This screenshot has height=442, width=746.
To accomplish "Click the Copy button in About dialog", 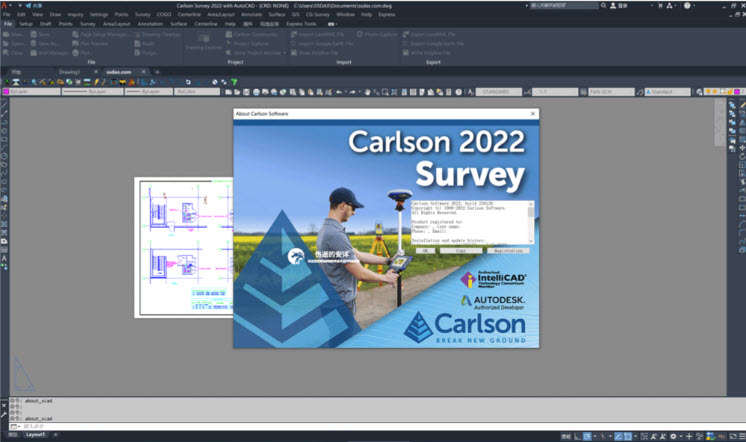I will point(459,251).
